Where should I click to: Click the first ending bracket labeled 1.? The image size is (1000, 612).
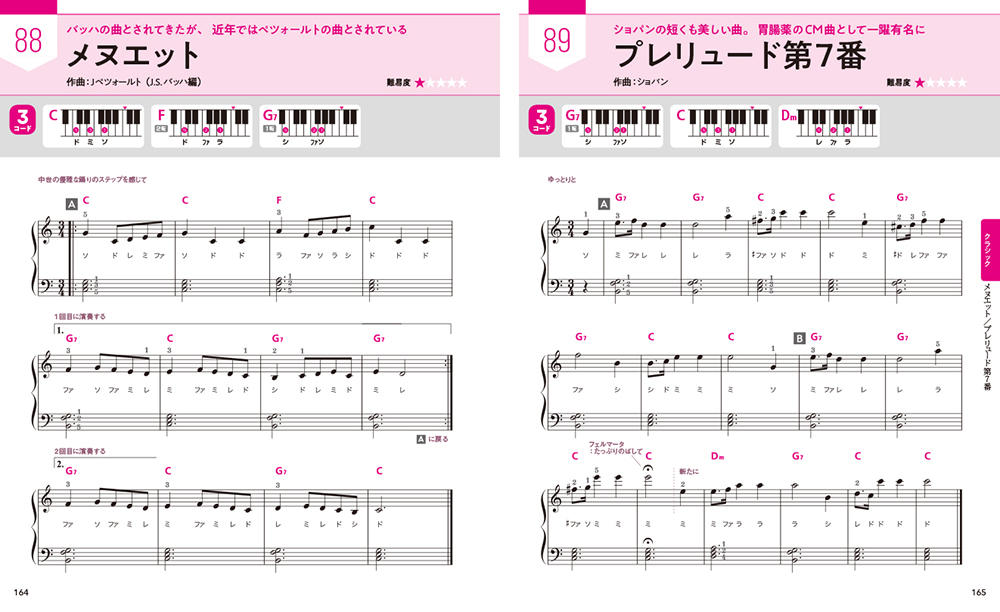[253, 329]
